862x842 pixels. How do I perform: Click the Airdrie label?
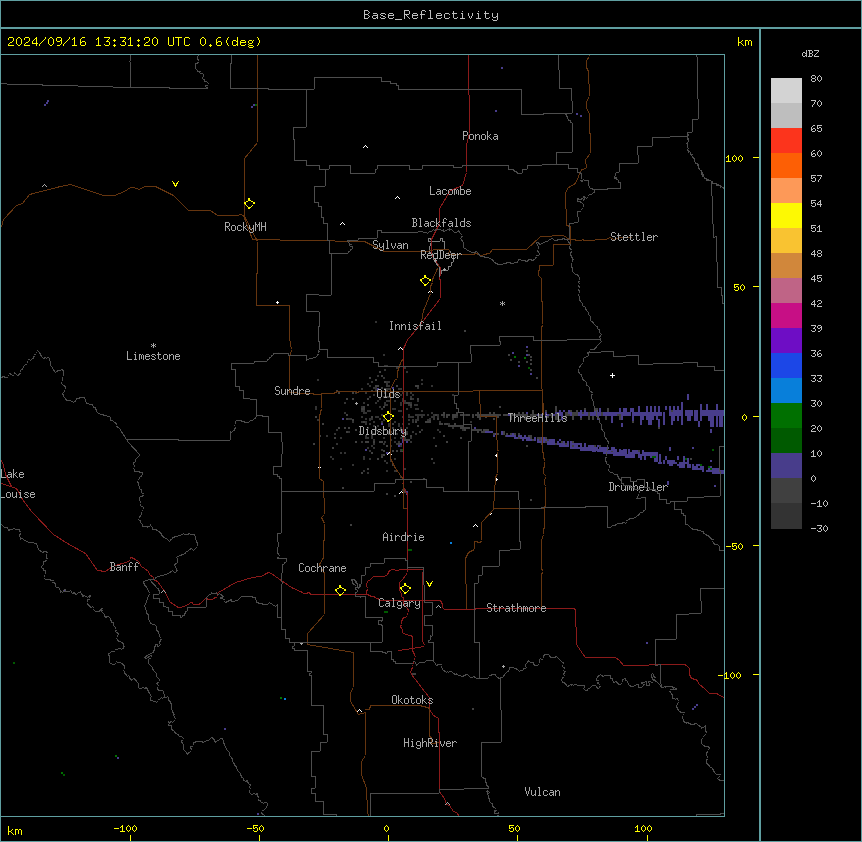pos(404,537)
